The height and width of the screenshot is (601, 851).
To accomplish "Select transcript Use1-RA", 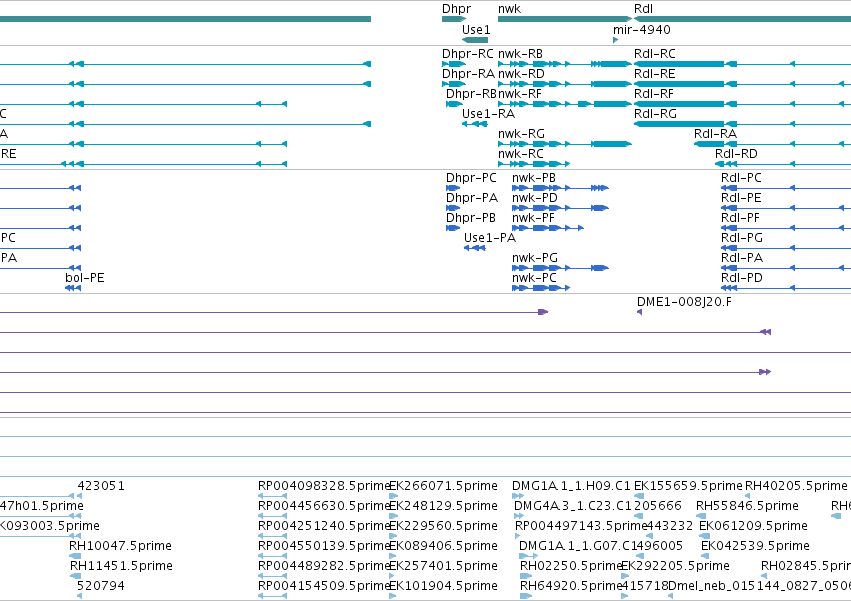I will tap(475, 124).
